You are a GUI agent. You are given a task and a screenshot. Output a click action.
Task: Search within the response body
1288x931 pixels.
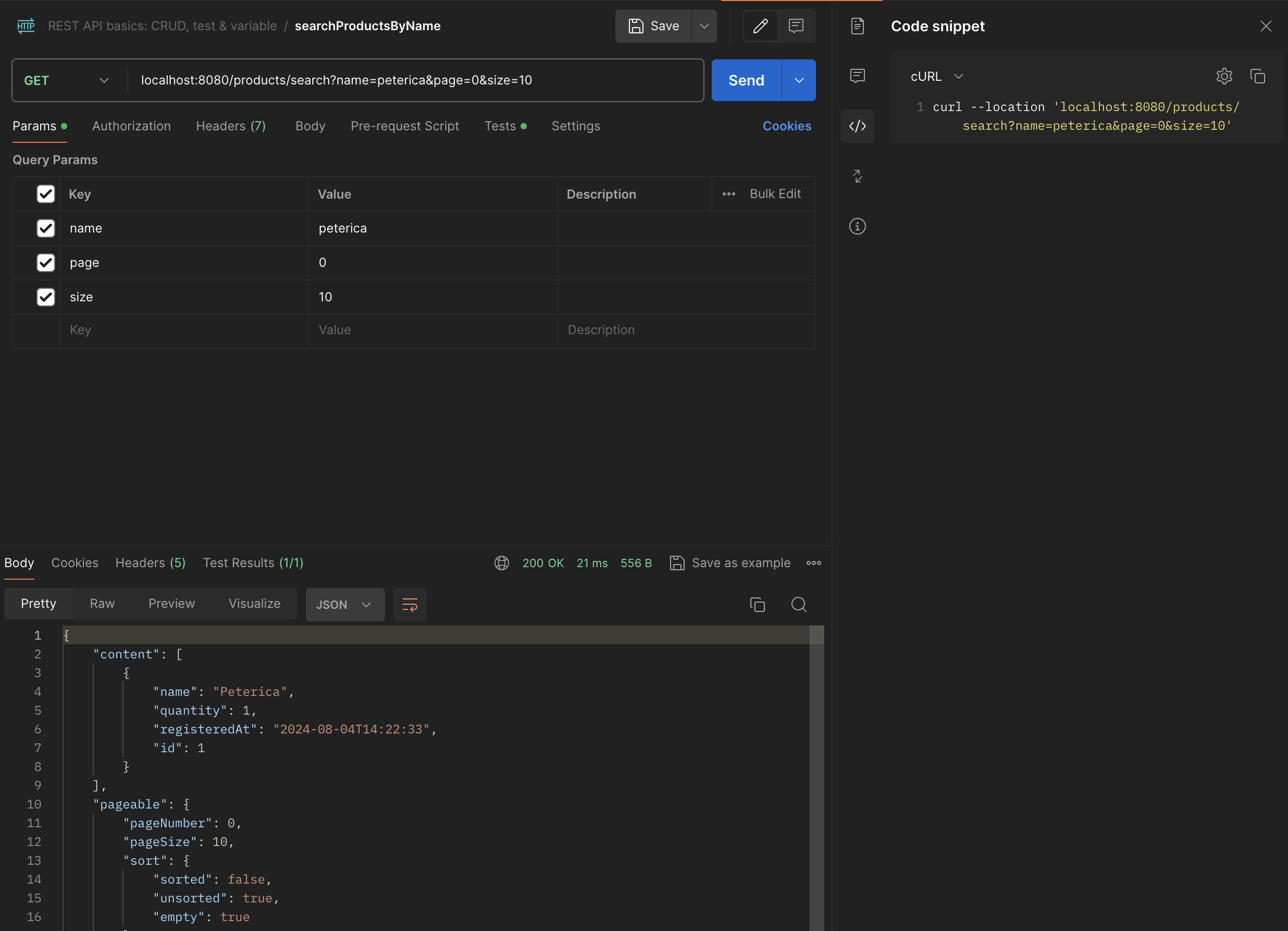798,604
